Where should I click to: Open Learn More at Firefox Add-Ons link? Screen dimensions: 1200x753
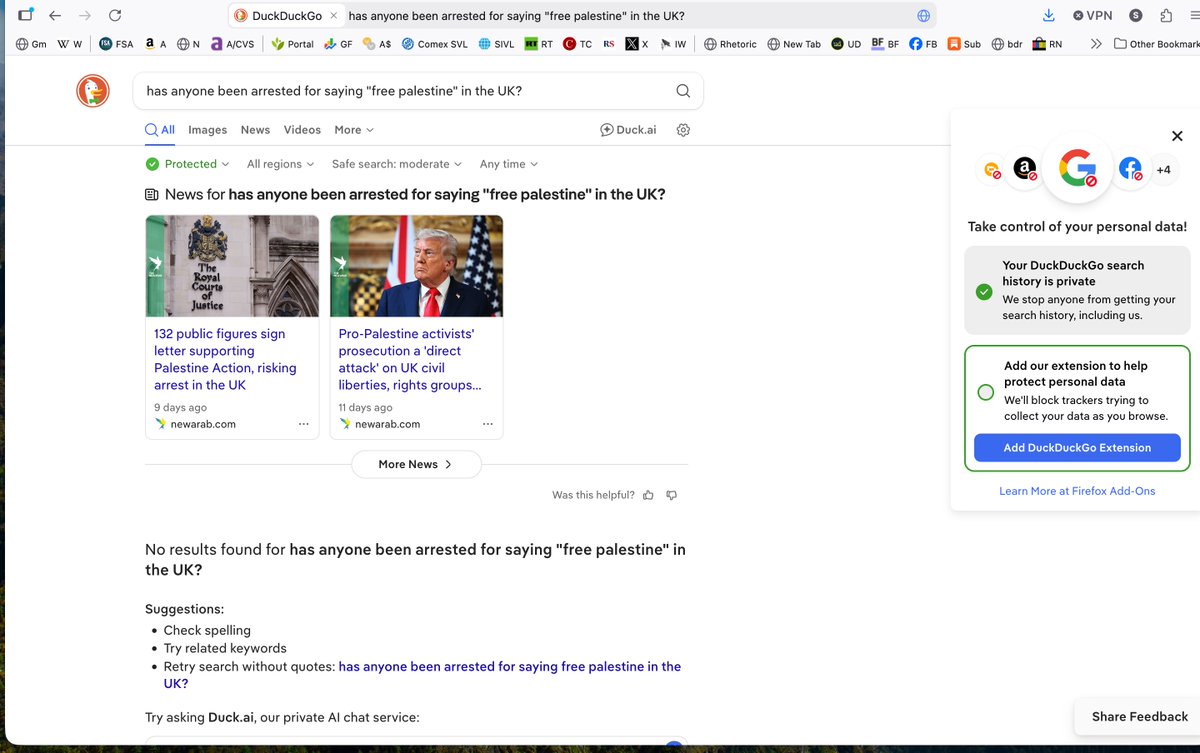point(1077,491)
